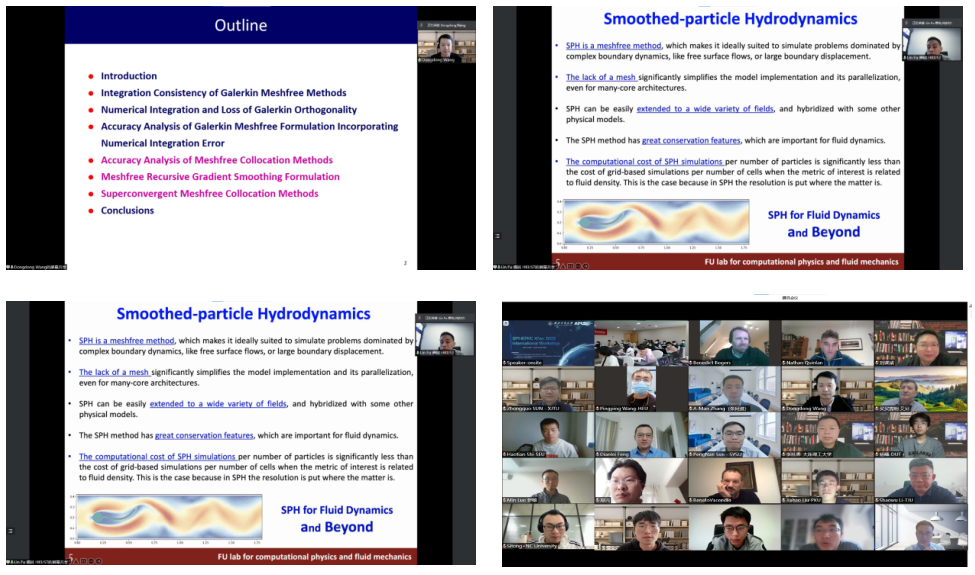Click the mic icon beside Nathan Quinlan's name
The image size is (975, 575).
click(x=784, y=363)
